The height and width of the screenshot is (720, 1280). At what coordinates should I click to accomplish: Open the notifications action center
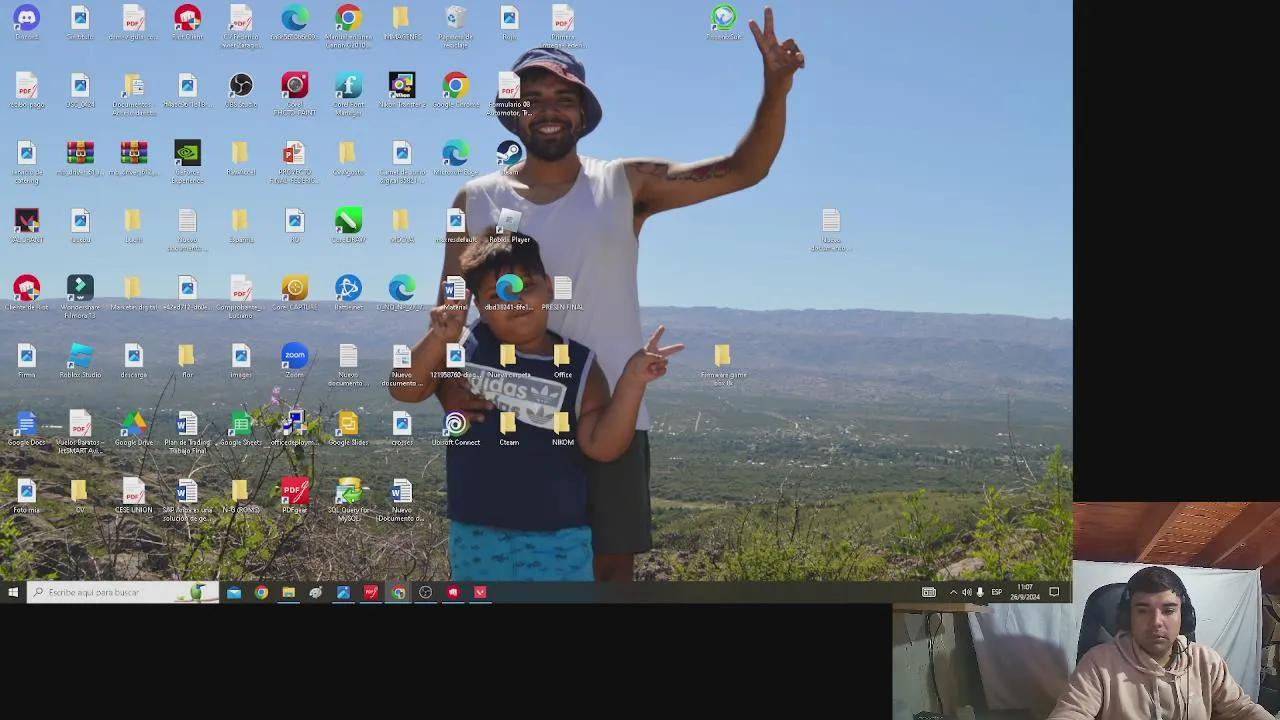click(1053, 592)
